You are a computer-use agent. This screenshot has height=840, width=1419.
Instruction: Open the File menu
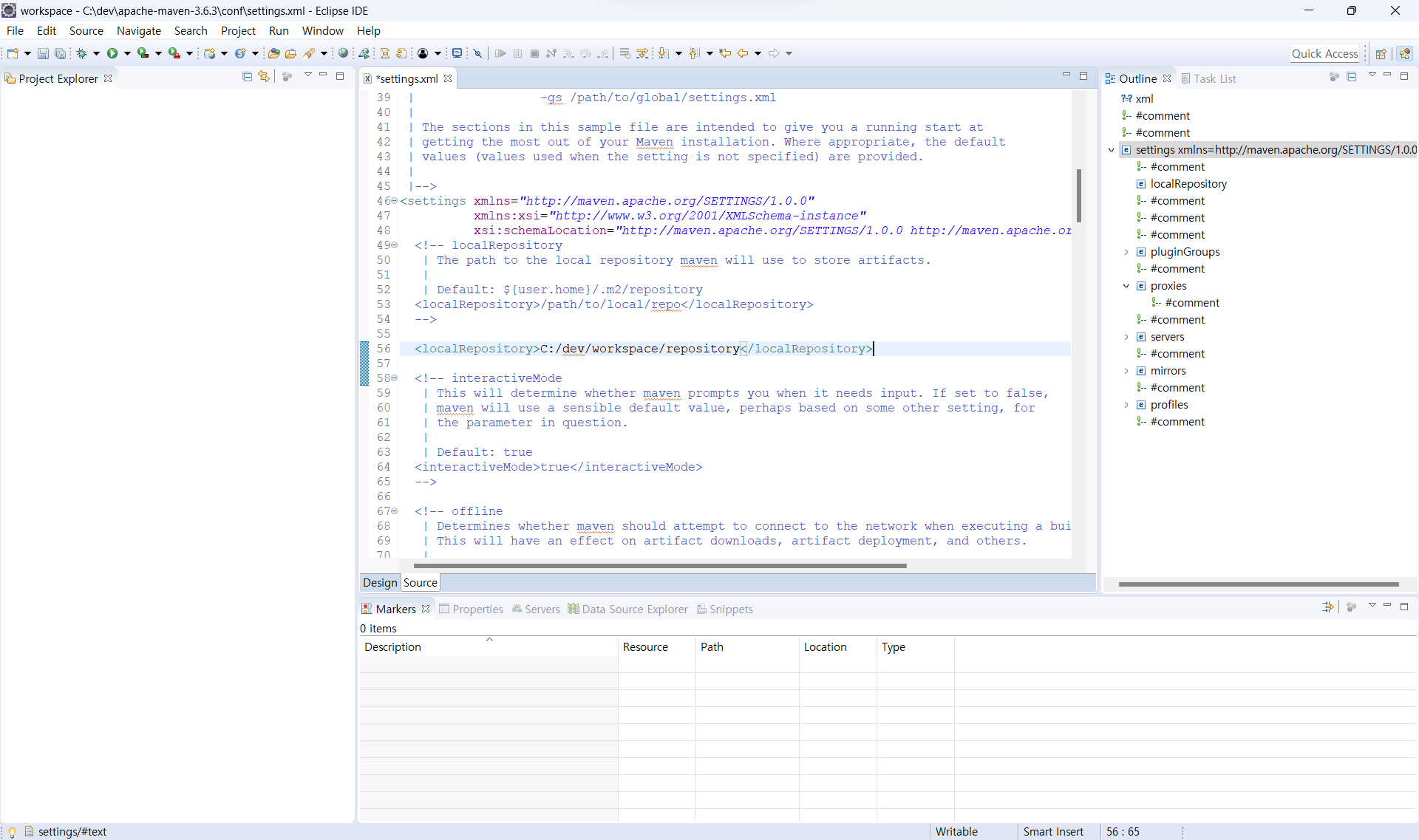15,30
